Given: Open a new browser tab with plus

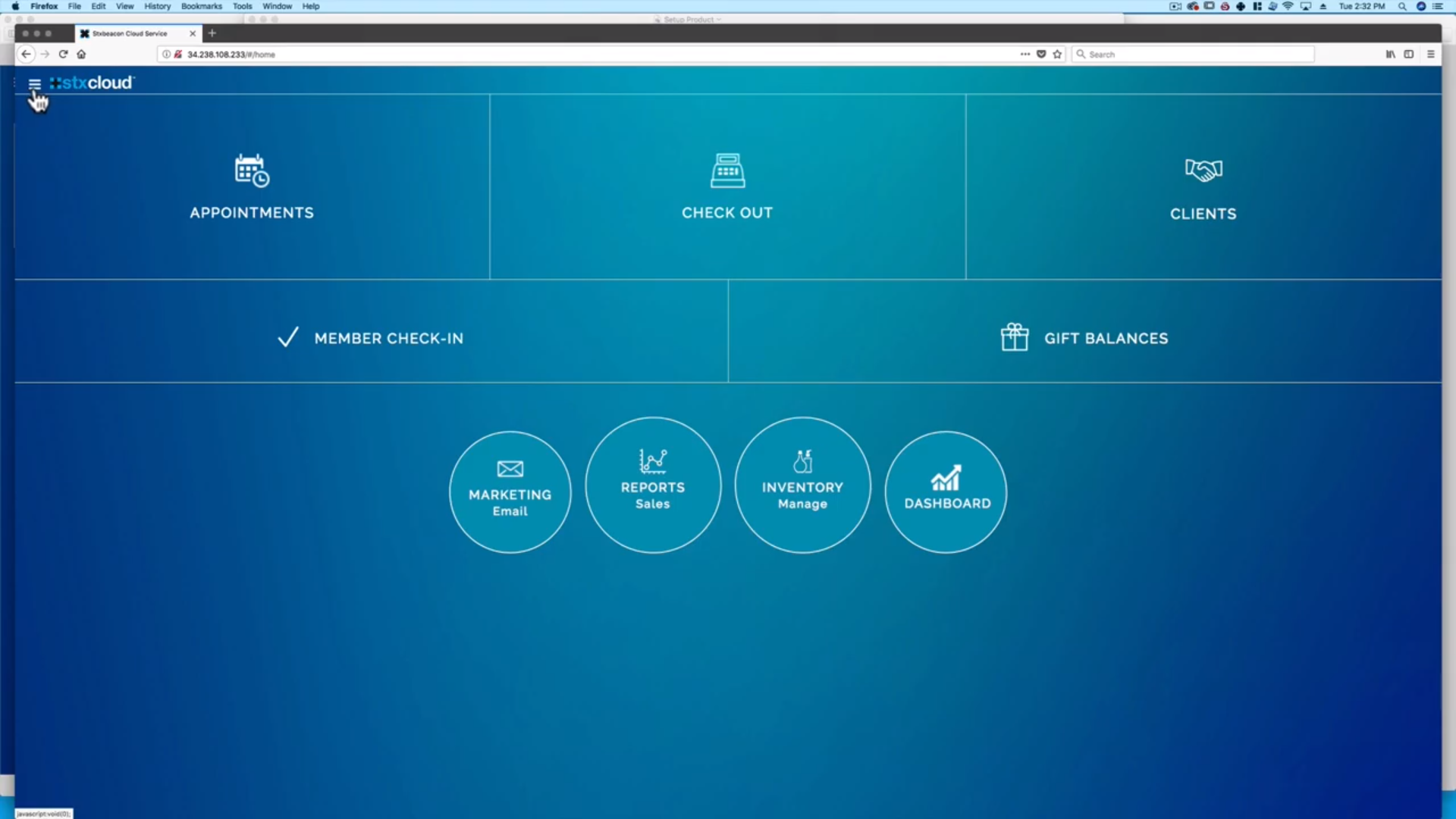Looking at the screenshot, I should pyautogui.click(x=212, y=33).
